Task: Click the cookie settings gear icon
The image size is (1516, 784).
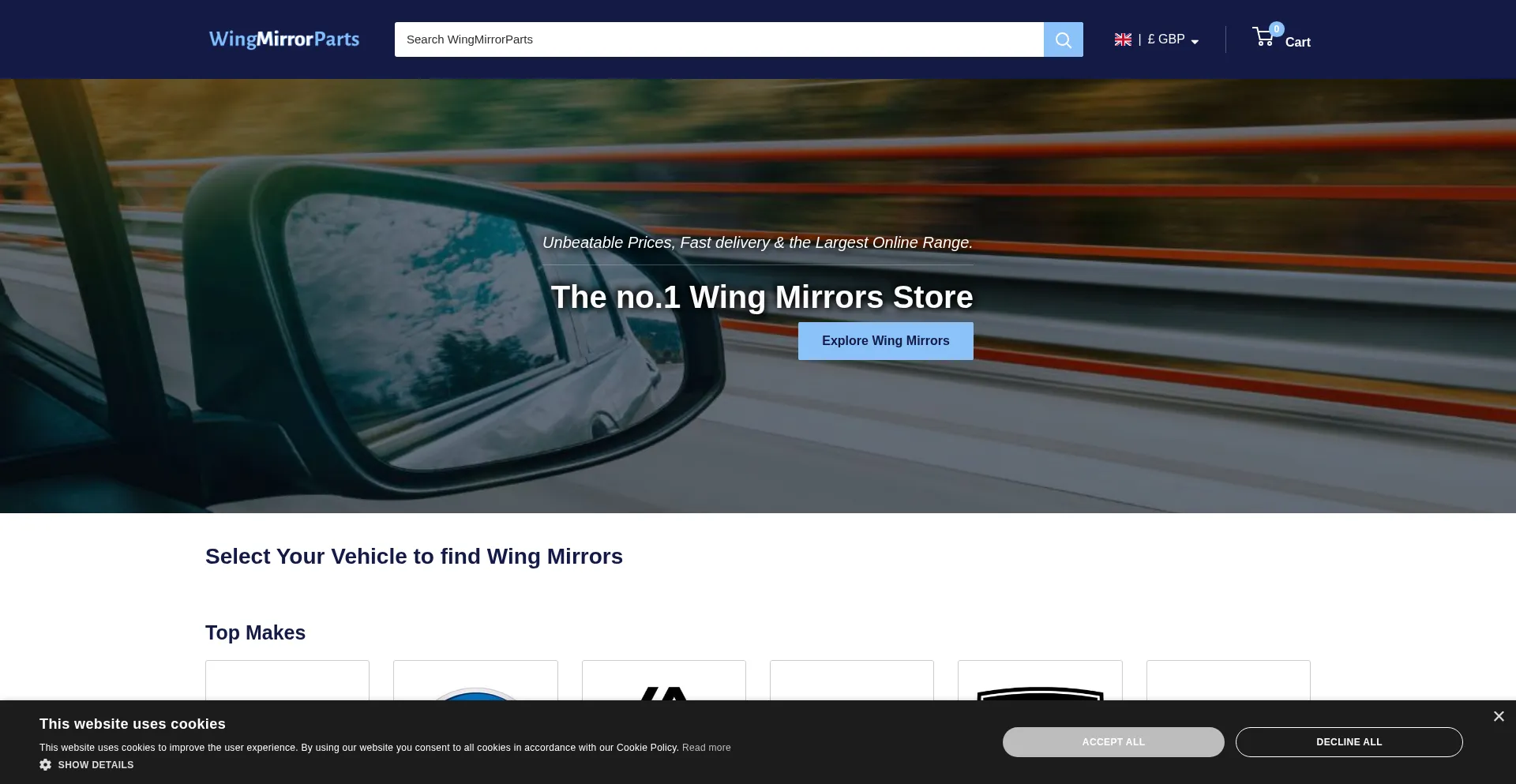Action: click(46, 764)
